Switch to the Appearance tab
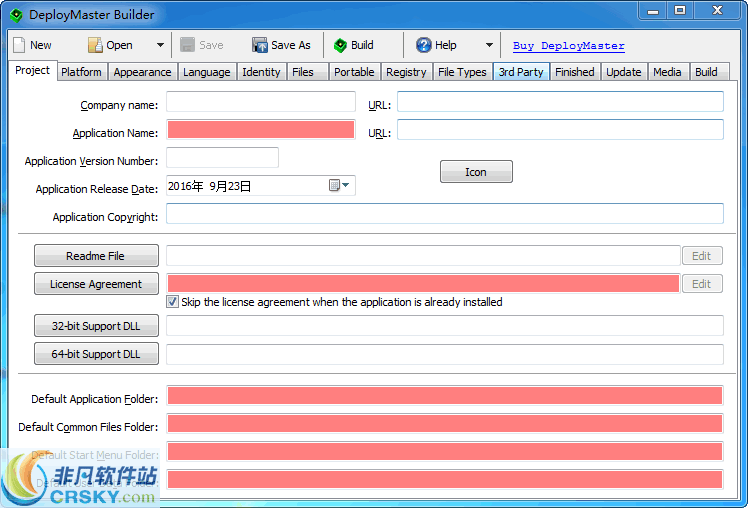Viewport: 748px width, 508px height. [x=142, y=72]
